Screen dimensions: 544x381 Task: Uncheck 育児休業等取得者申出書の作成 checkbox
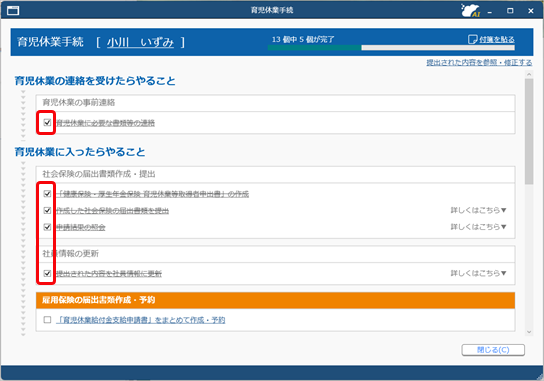coord(47,194)
